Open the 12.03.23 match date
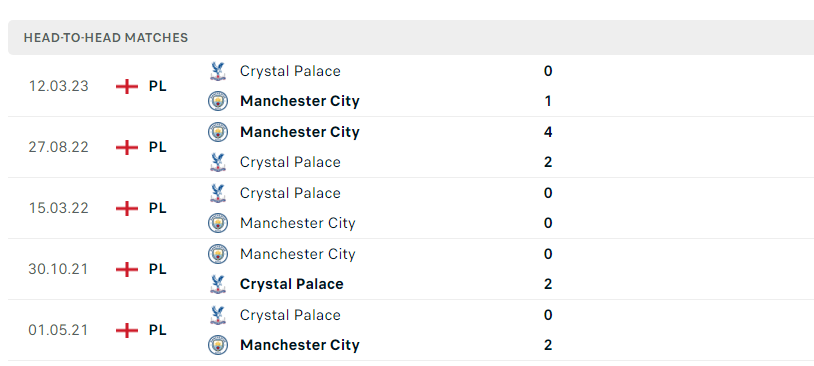The width and height of the screenshot is (814, 366). point(59,86)
